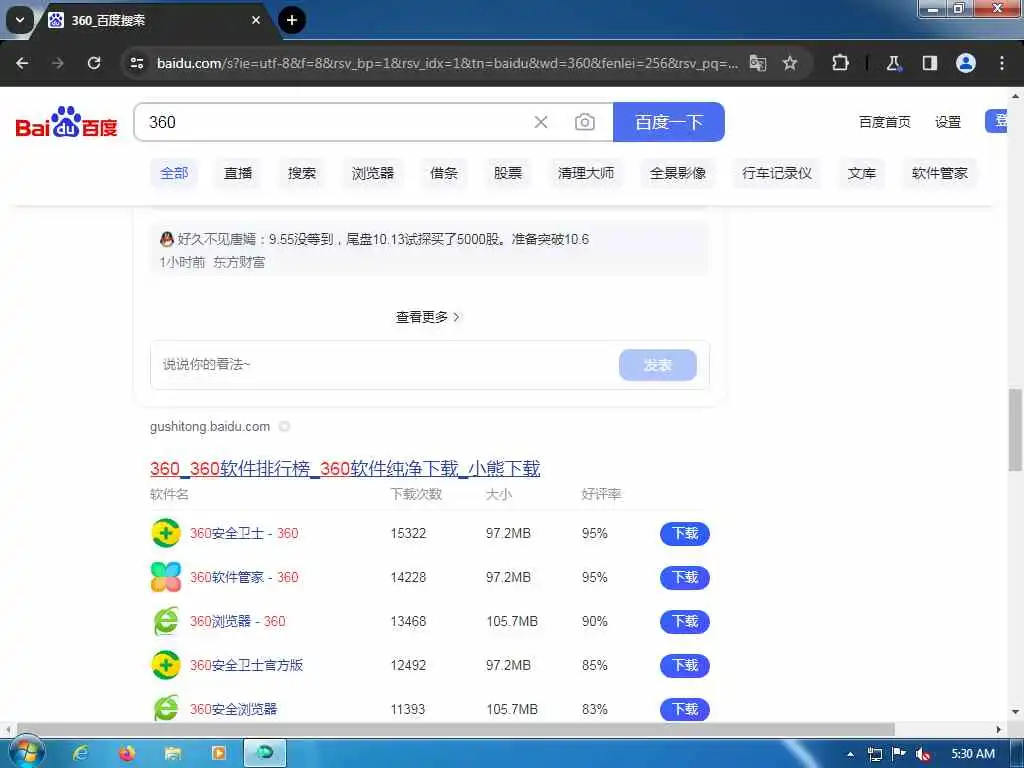Select the 直播 filter tab
Viewport: 1024px width, 768px height.
click(238, 173)
